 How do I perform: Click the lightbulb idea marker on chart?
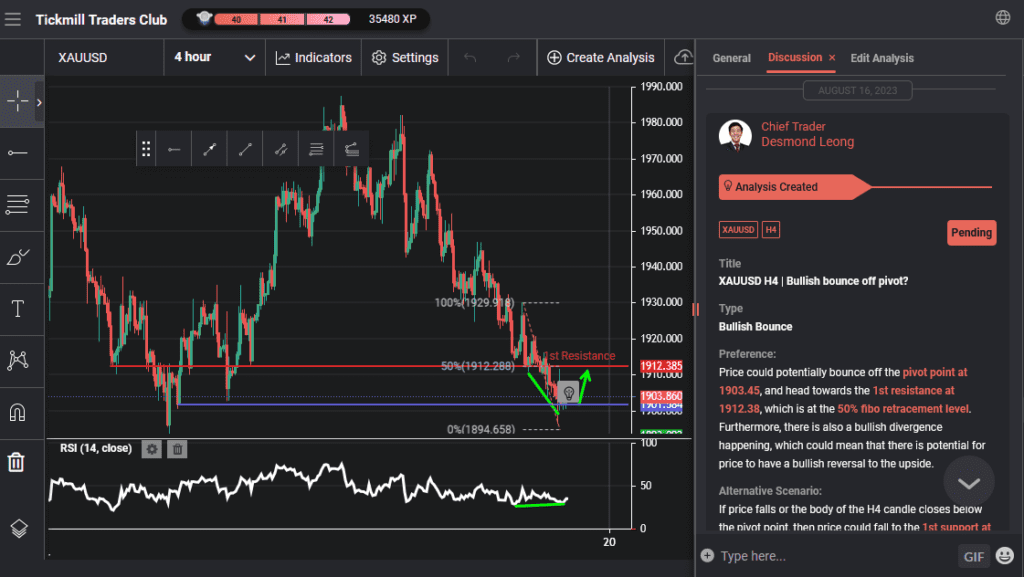pyautogui.click(x=568, y=393)
